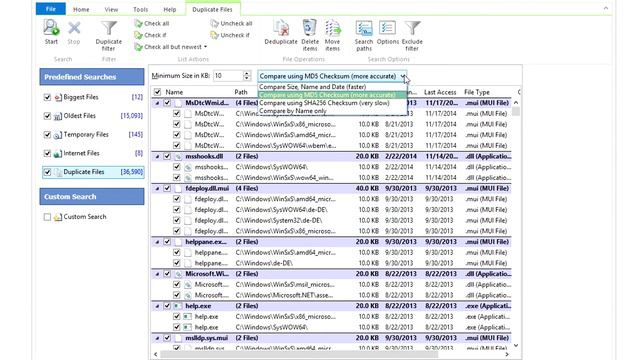The image size is (640, 360).
Task: Start the duplicate file search
Action: tap(51, 32)
